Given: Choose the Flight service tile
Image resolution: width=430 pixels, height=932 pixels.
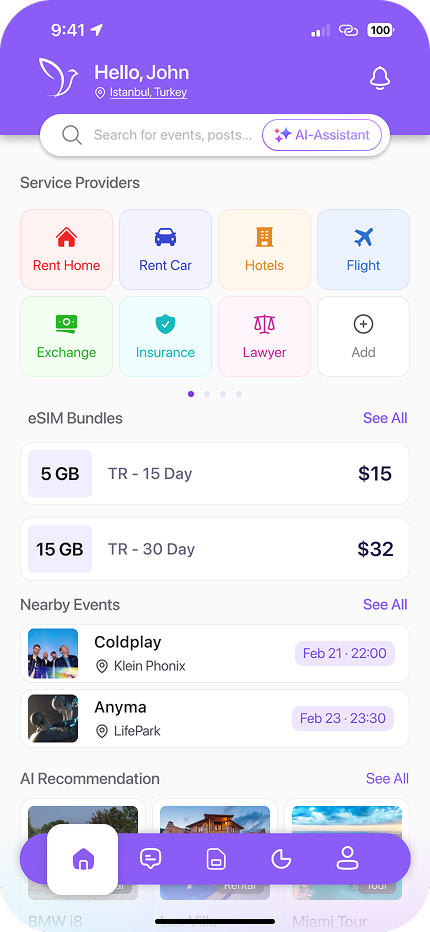Looking at the screenshot, I should coord(363,250).
